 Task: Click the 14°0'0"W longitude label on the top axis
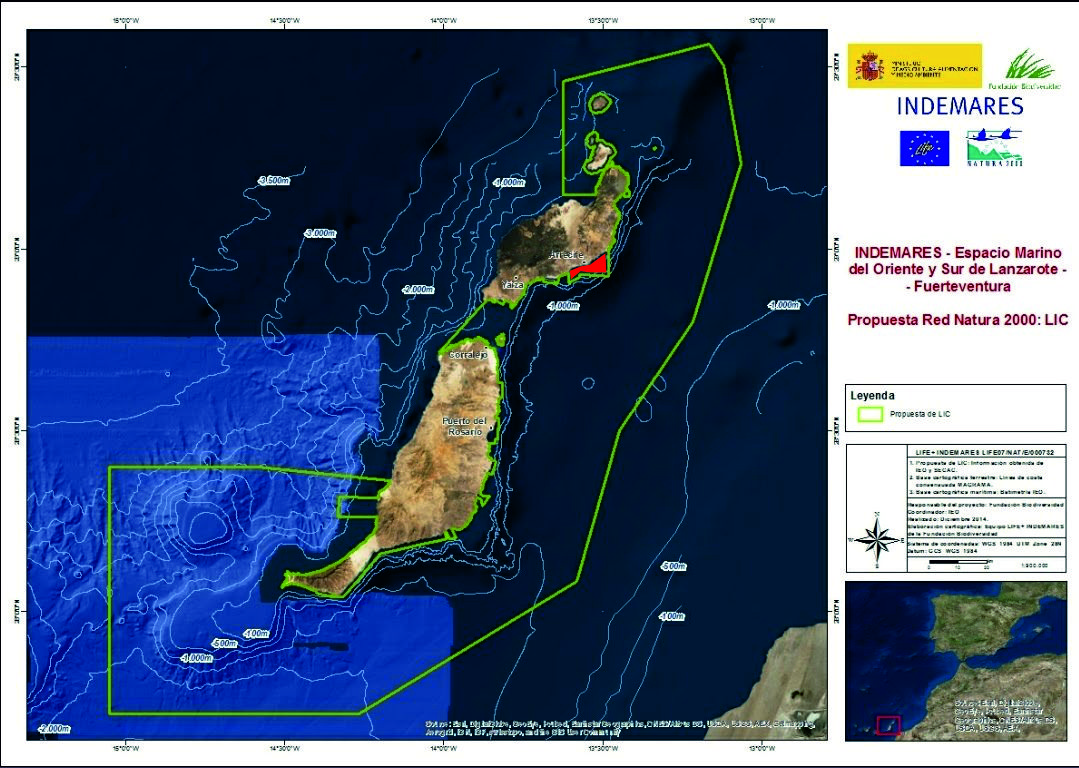pos(442,21)
